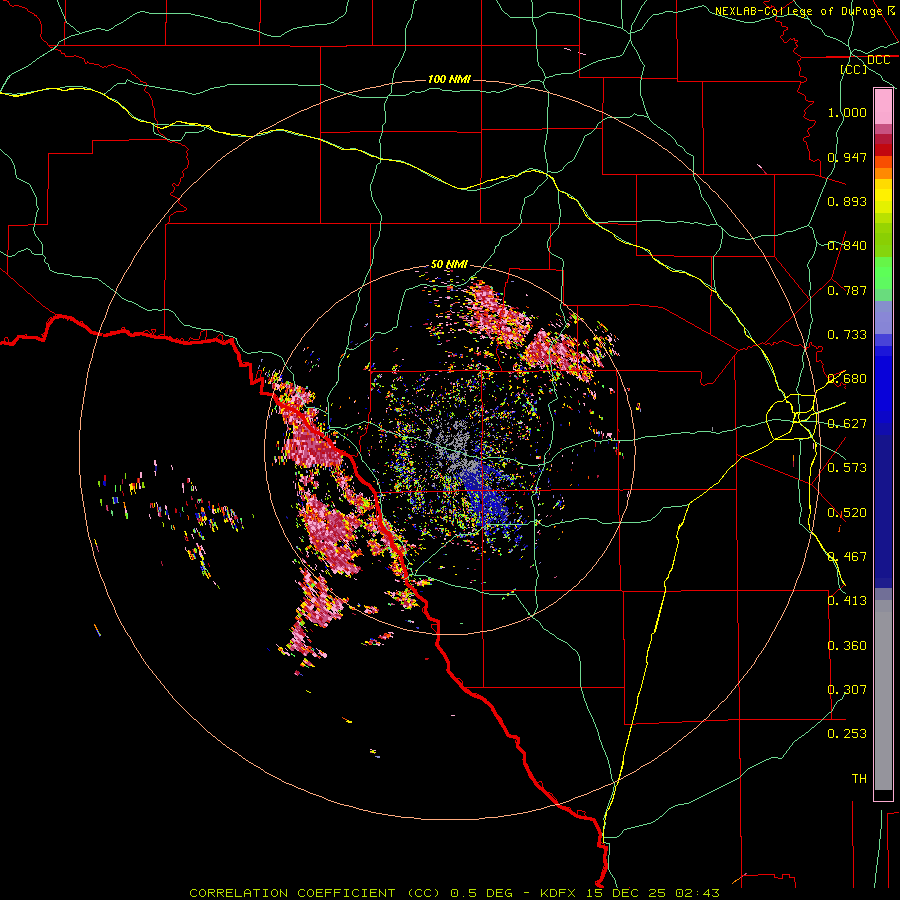The width and height of the screenshot is (900, 900).
Task: Select the 0.253 color scale value
Action: pos(847,734)
